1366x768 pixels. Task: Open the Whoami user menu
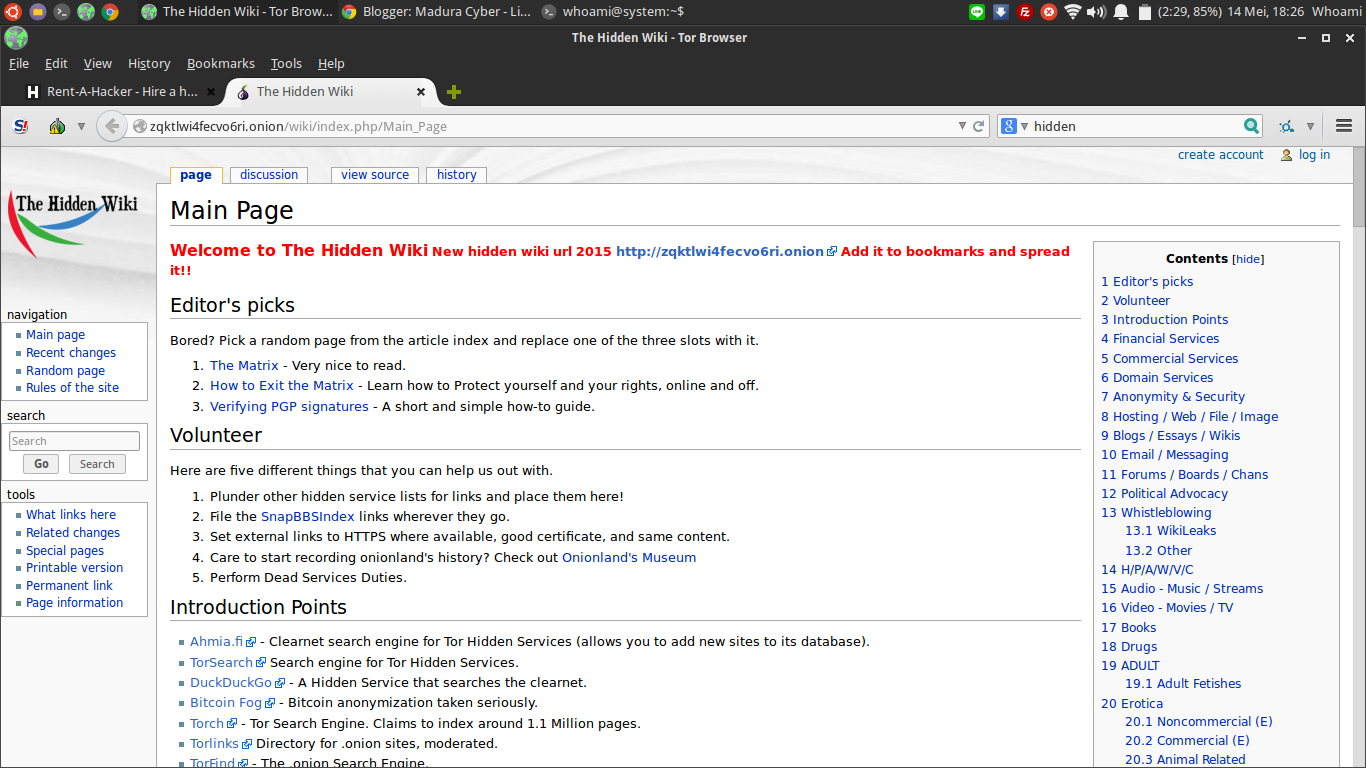tap(1337, 11)
